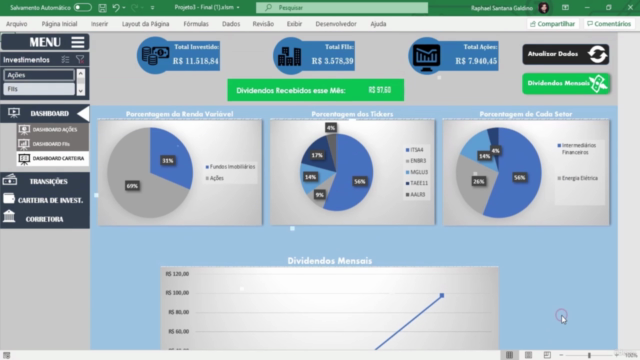
Task: Open the Exibir tab
Action: point(294,24)
